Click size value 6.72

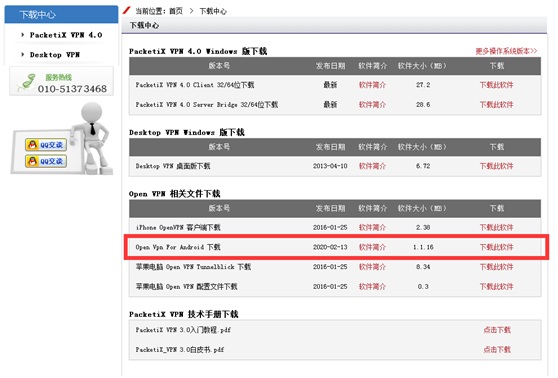423,166
